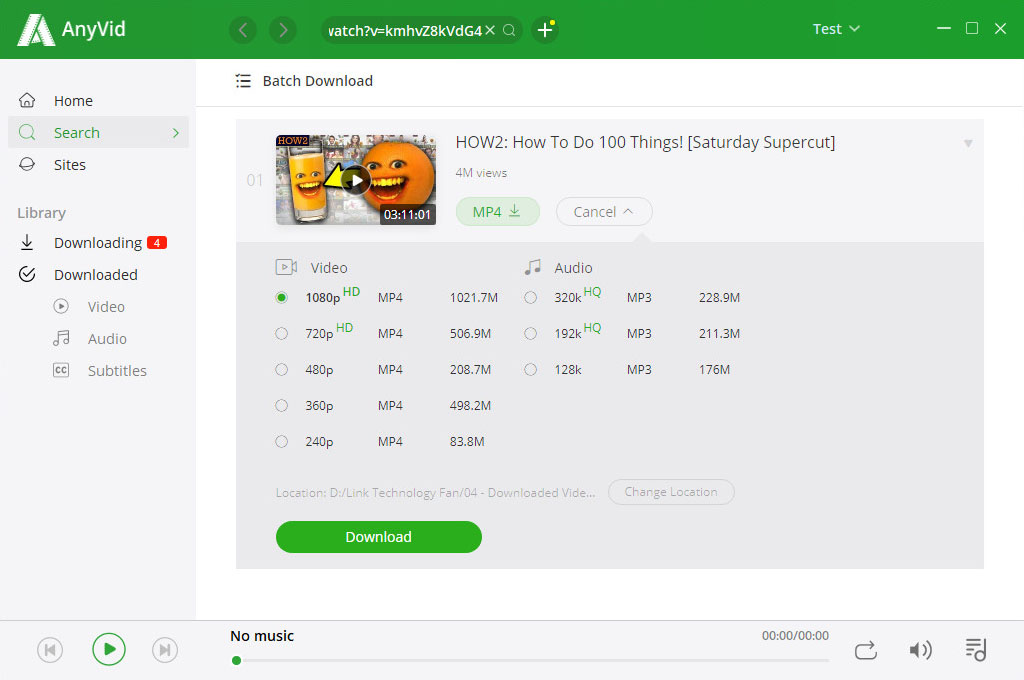Click the Batch Download list icon
The image size is (1024, 680).
click(243, 81)
